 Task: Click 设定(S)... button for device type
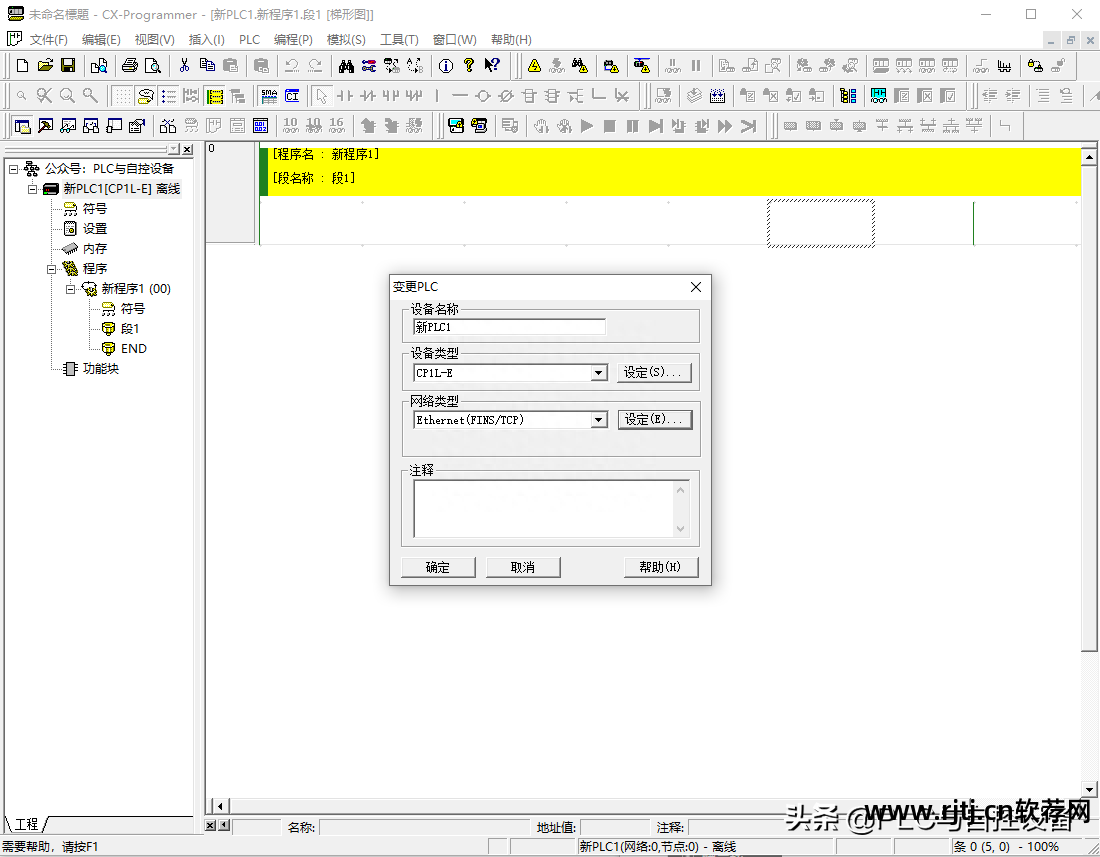pos(655,372)
